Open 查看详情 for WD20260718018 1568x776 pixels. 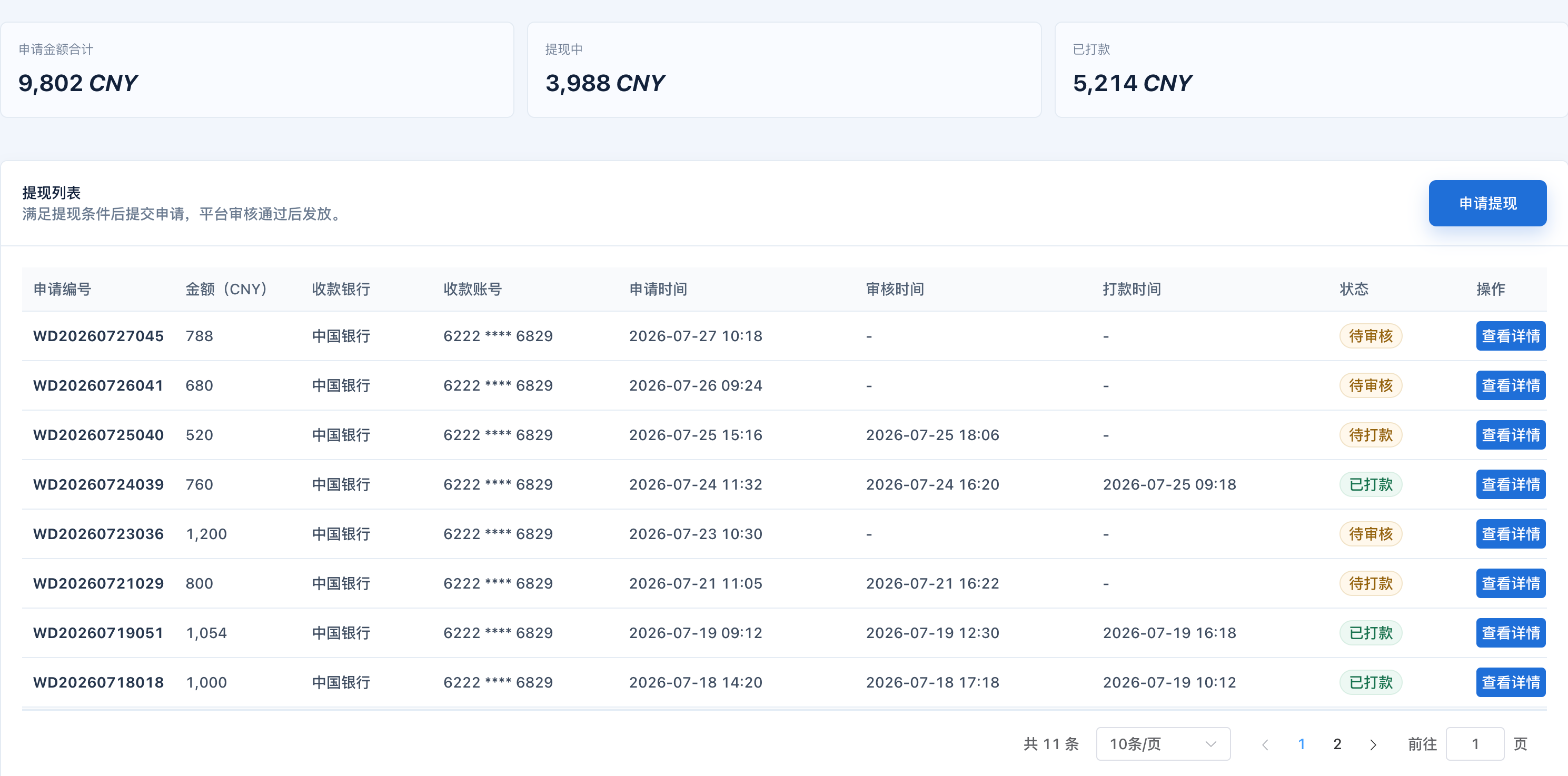[x=1510, y=682]
